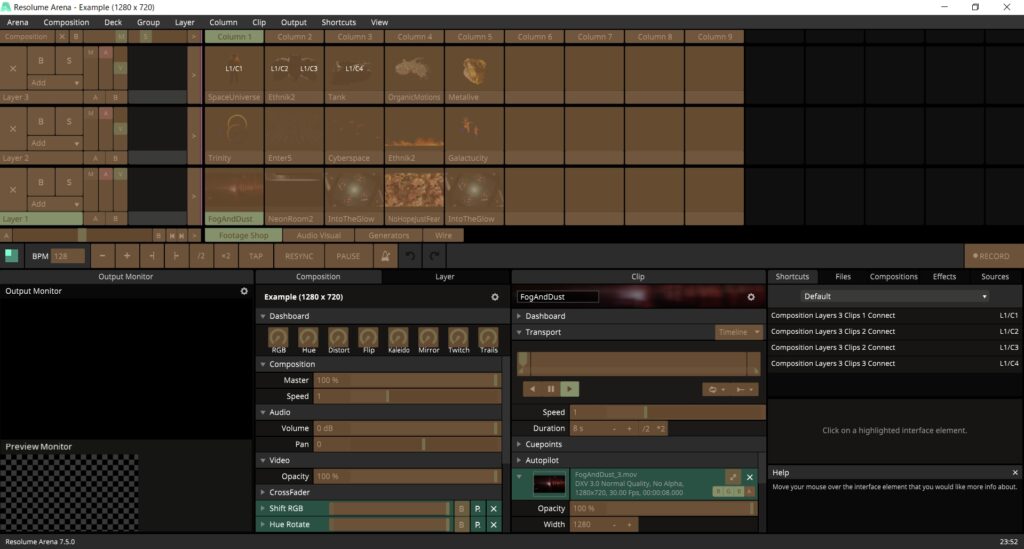Image resolution: width=1024 pixels, height=549 pixels.
Task: Play the clip backwards in Transport
Action: click(x=532, y=389)
